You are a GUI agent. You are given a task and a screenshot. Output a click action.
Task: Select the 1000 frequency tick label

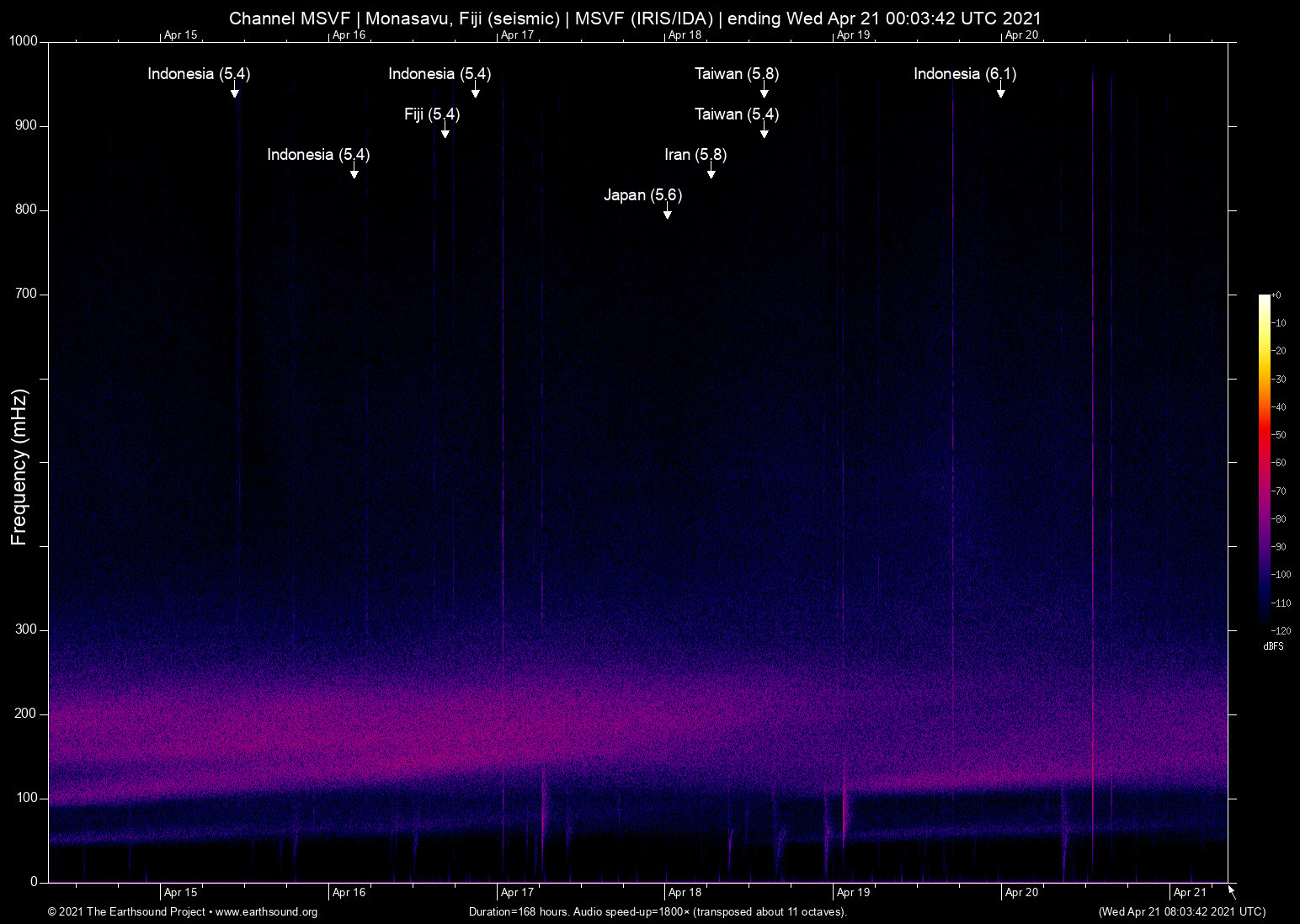coord(22,40)
